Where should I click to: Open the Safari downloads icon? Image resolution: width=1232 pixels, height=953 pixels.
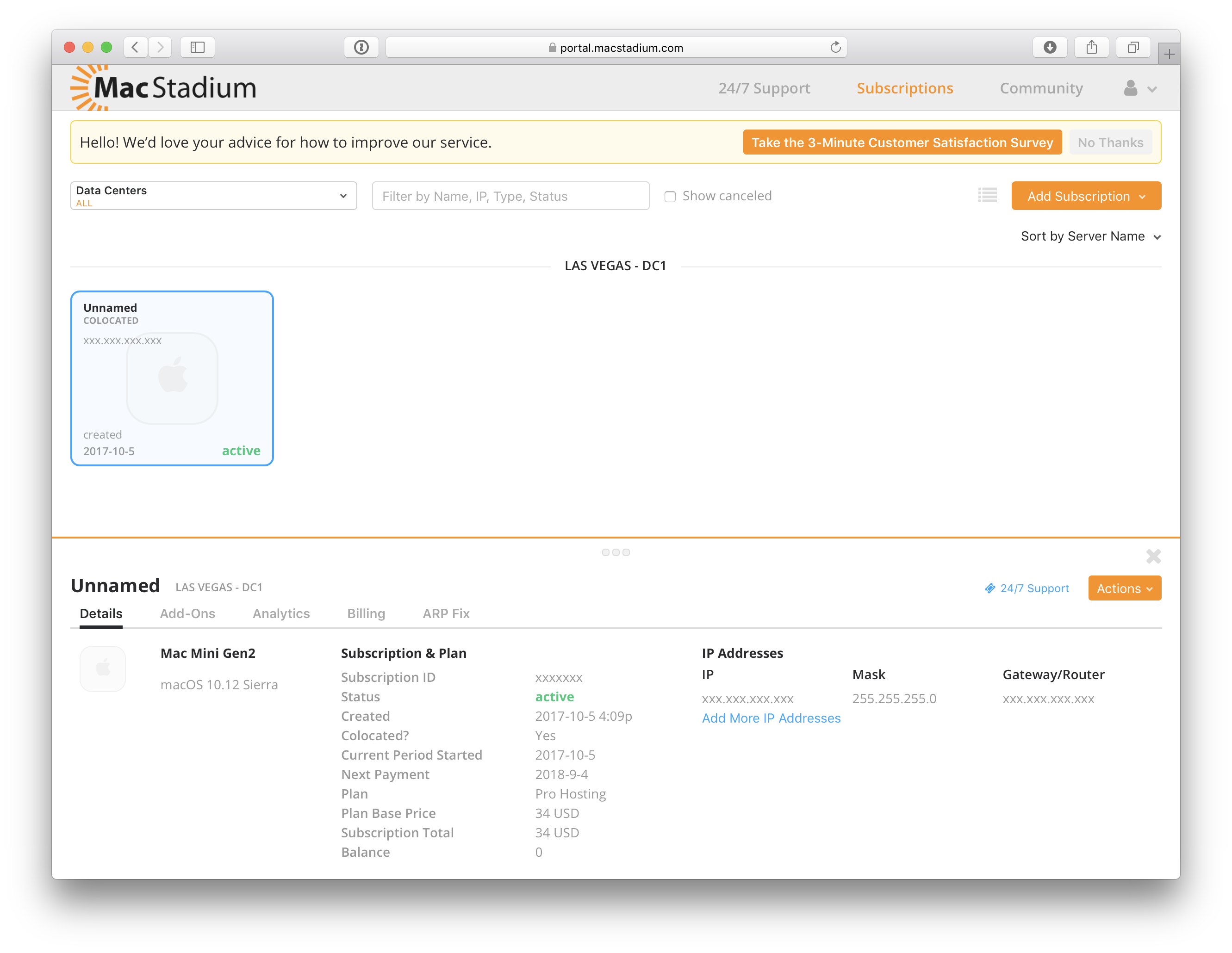[1050, 47]
